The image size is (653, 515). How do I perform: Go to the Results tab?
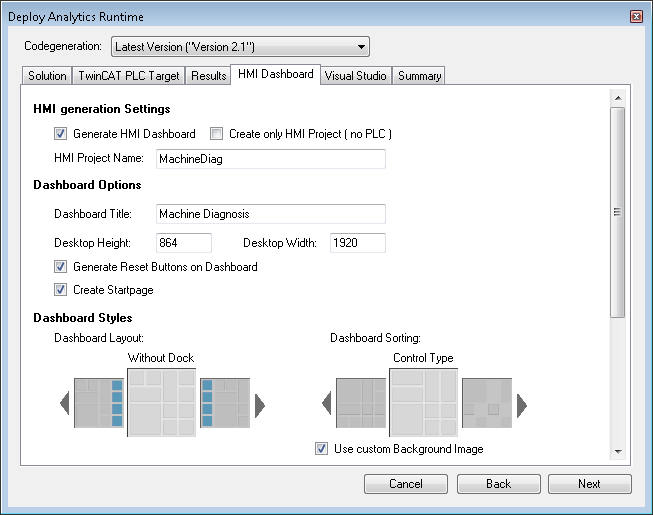209,76
